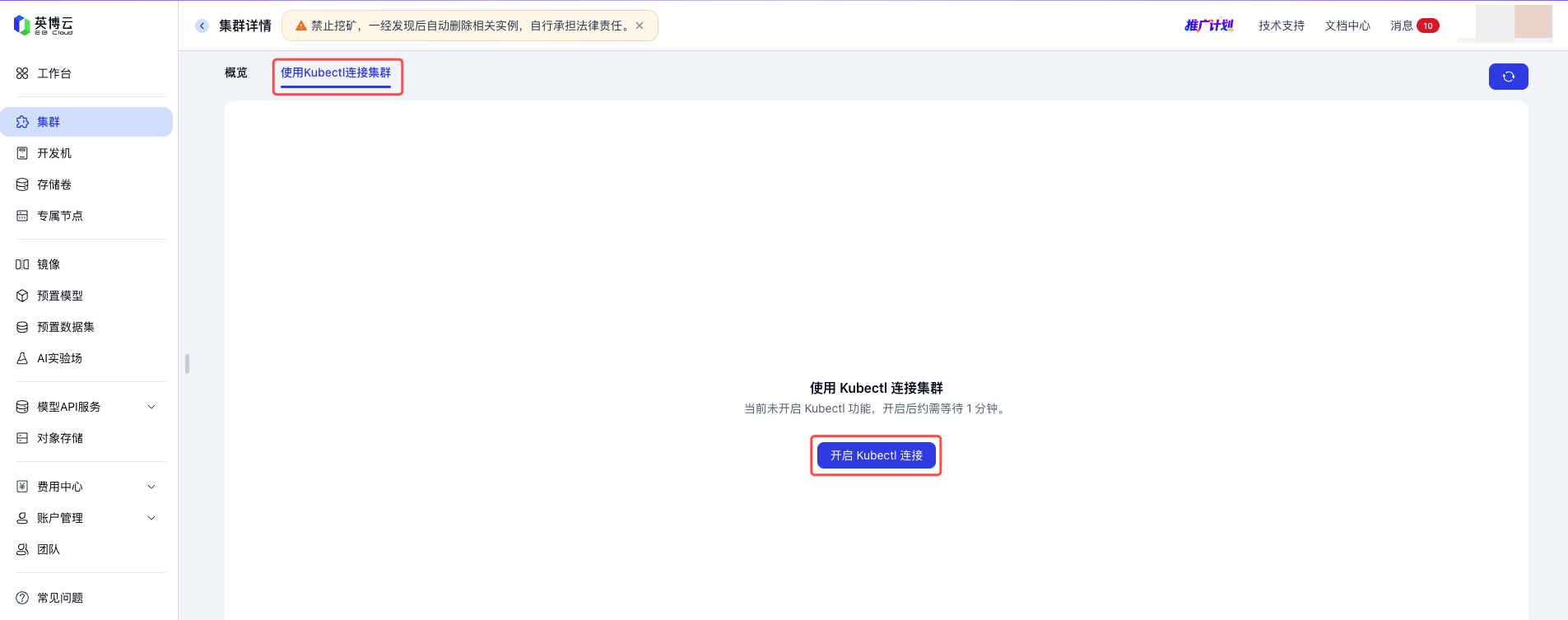Switch to the 概览 tab

236,72
